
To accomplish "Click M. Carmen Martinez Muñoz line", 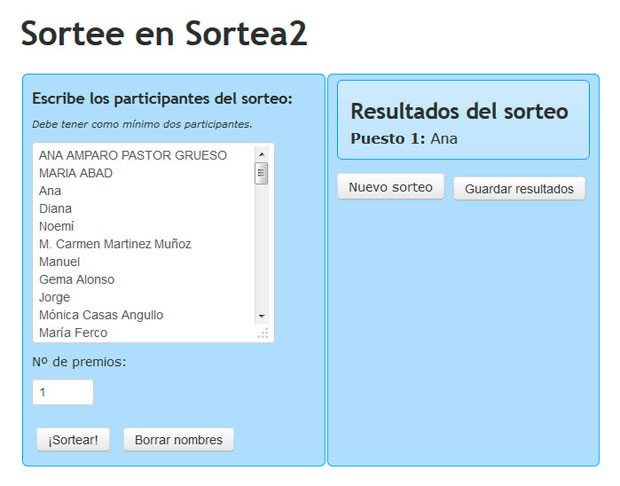I will click(115, 244).
